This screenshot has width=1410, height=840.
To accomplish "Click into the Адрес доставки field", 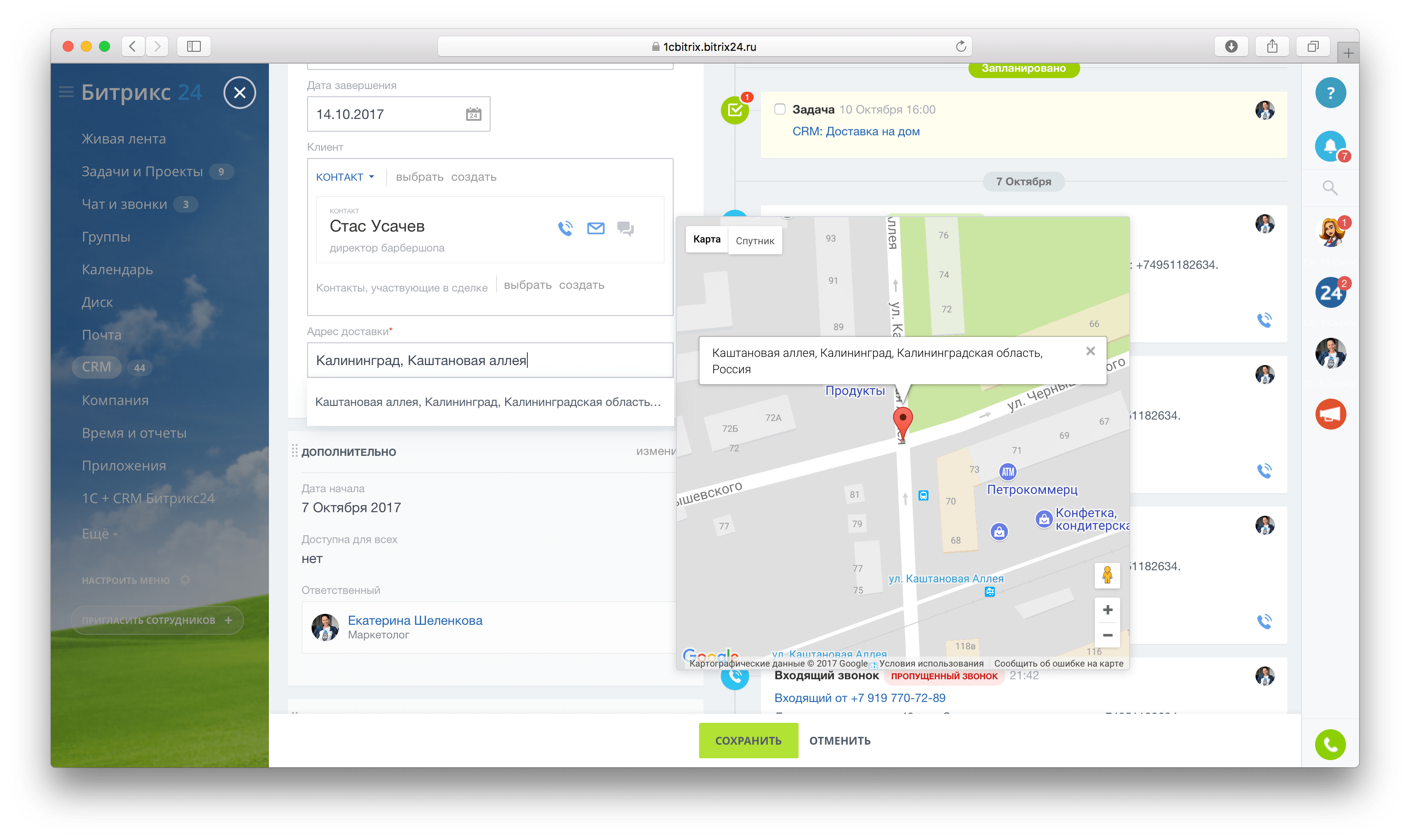I will click(490, 360).
